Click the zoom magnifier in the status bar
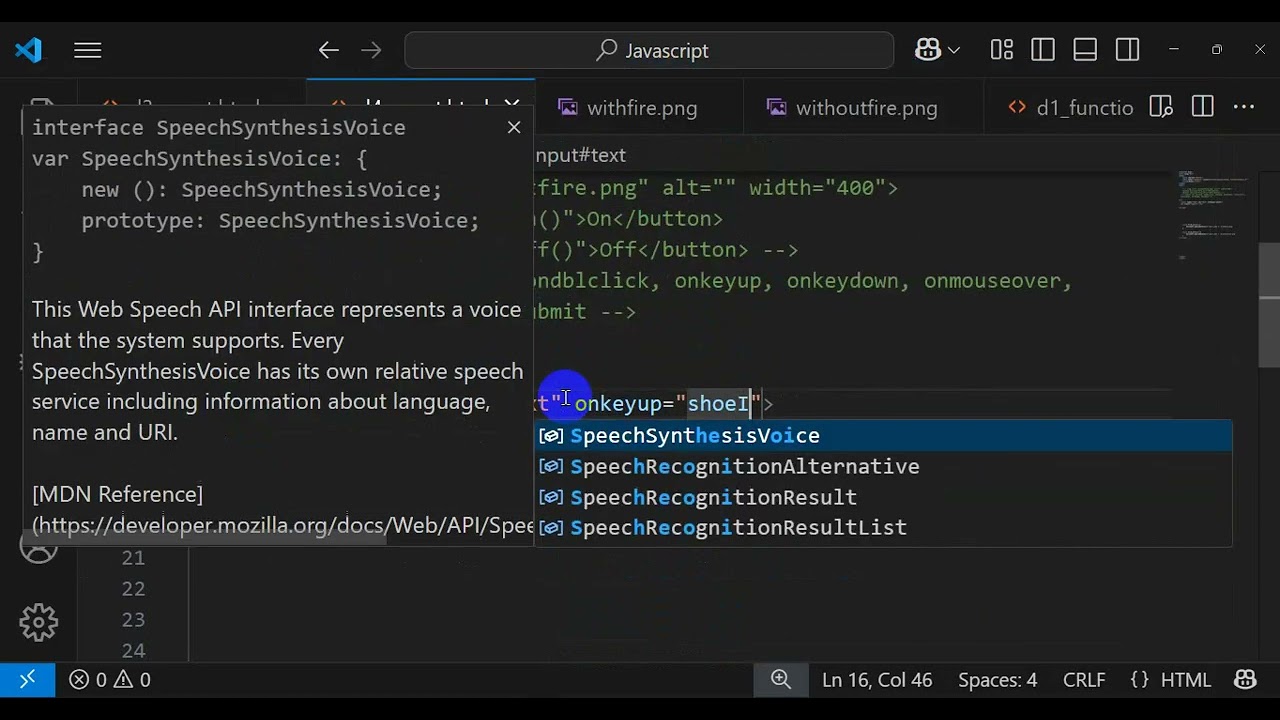Image resolution: width=1280 pixels, height=720 pixels. 781,680
